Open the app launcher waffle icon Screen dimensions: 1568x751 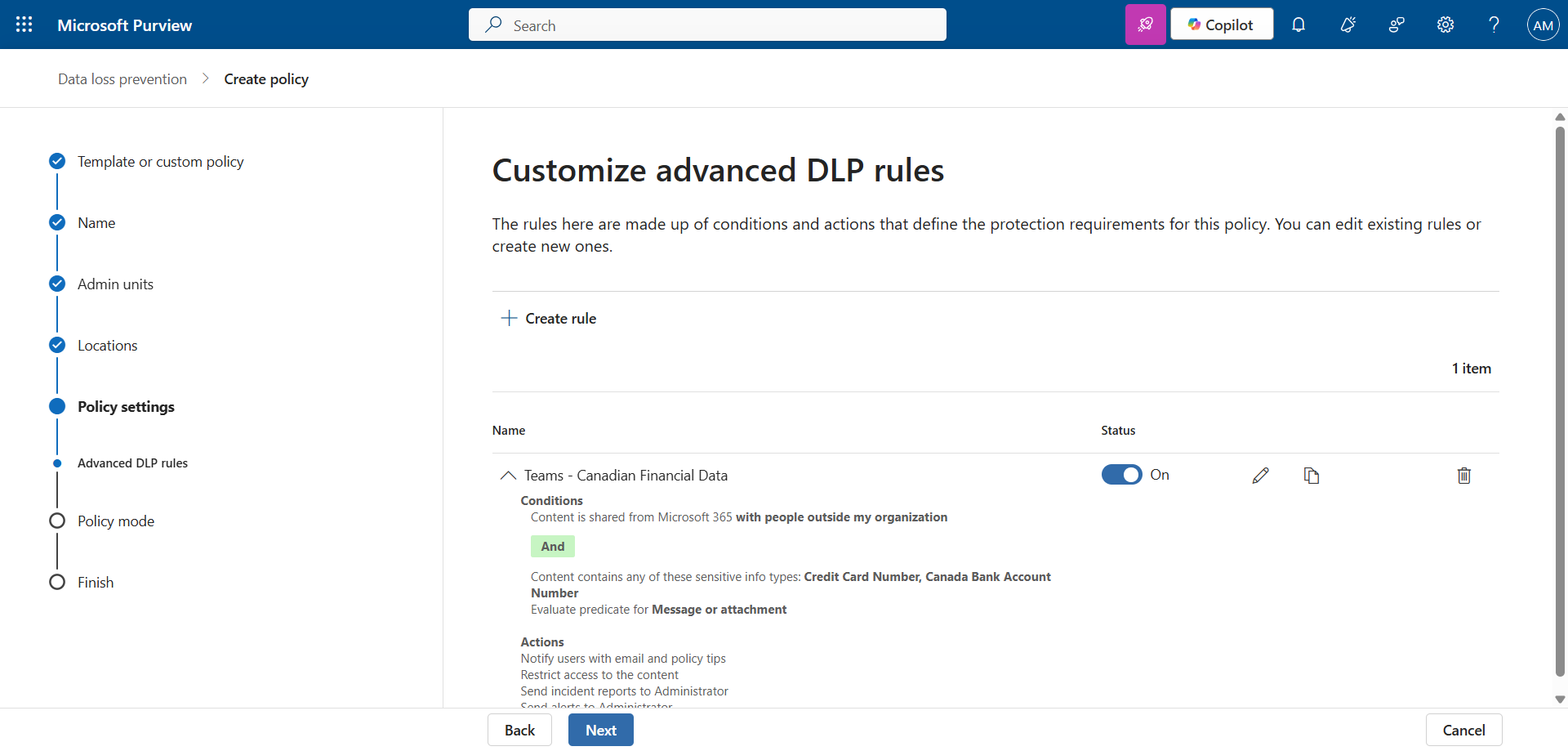point(24,25)
